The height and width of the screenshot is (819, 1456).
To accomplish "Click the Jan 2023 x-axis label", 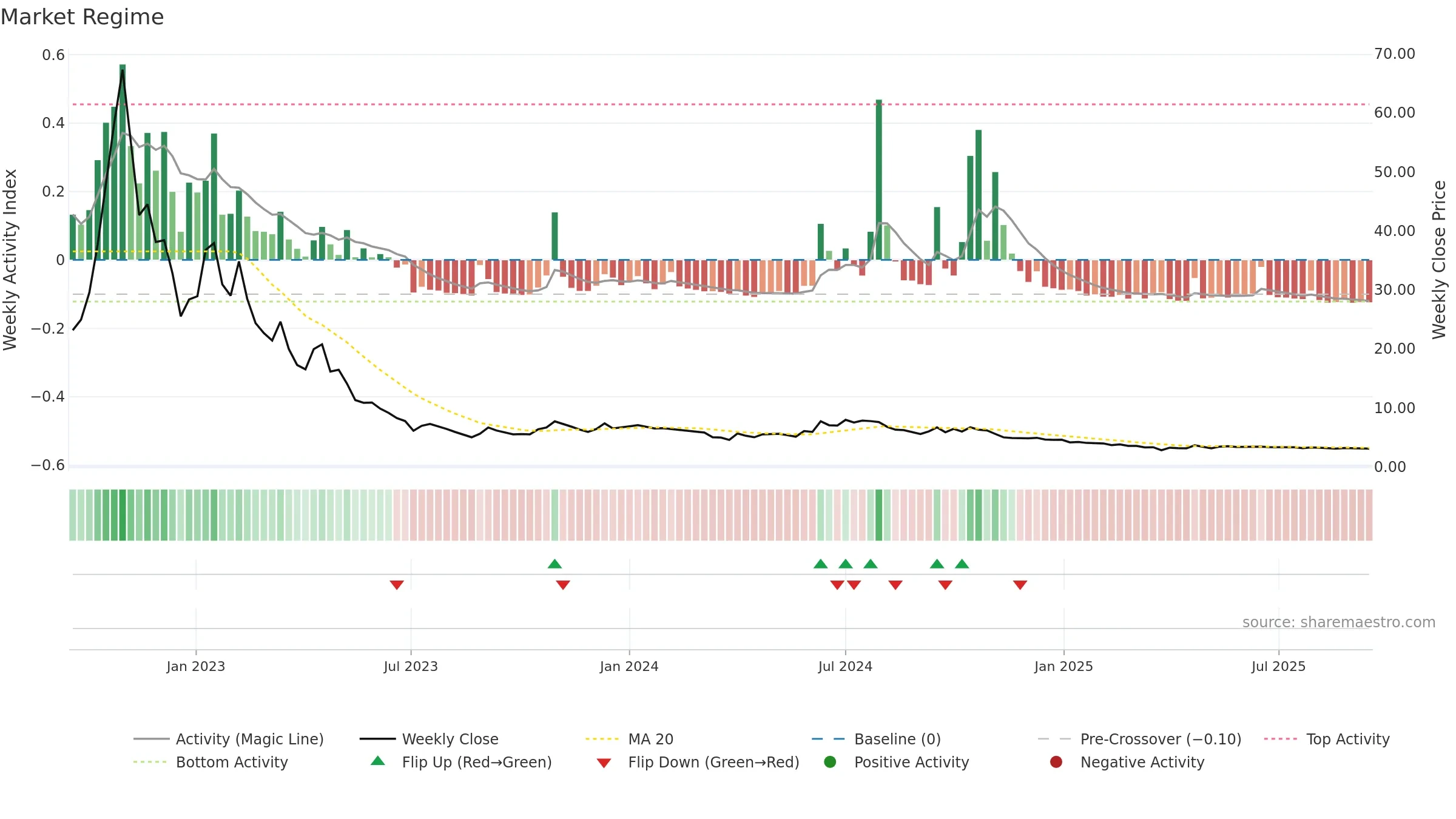I will 195,666.
